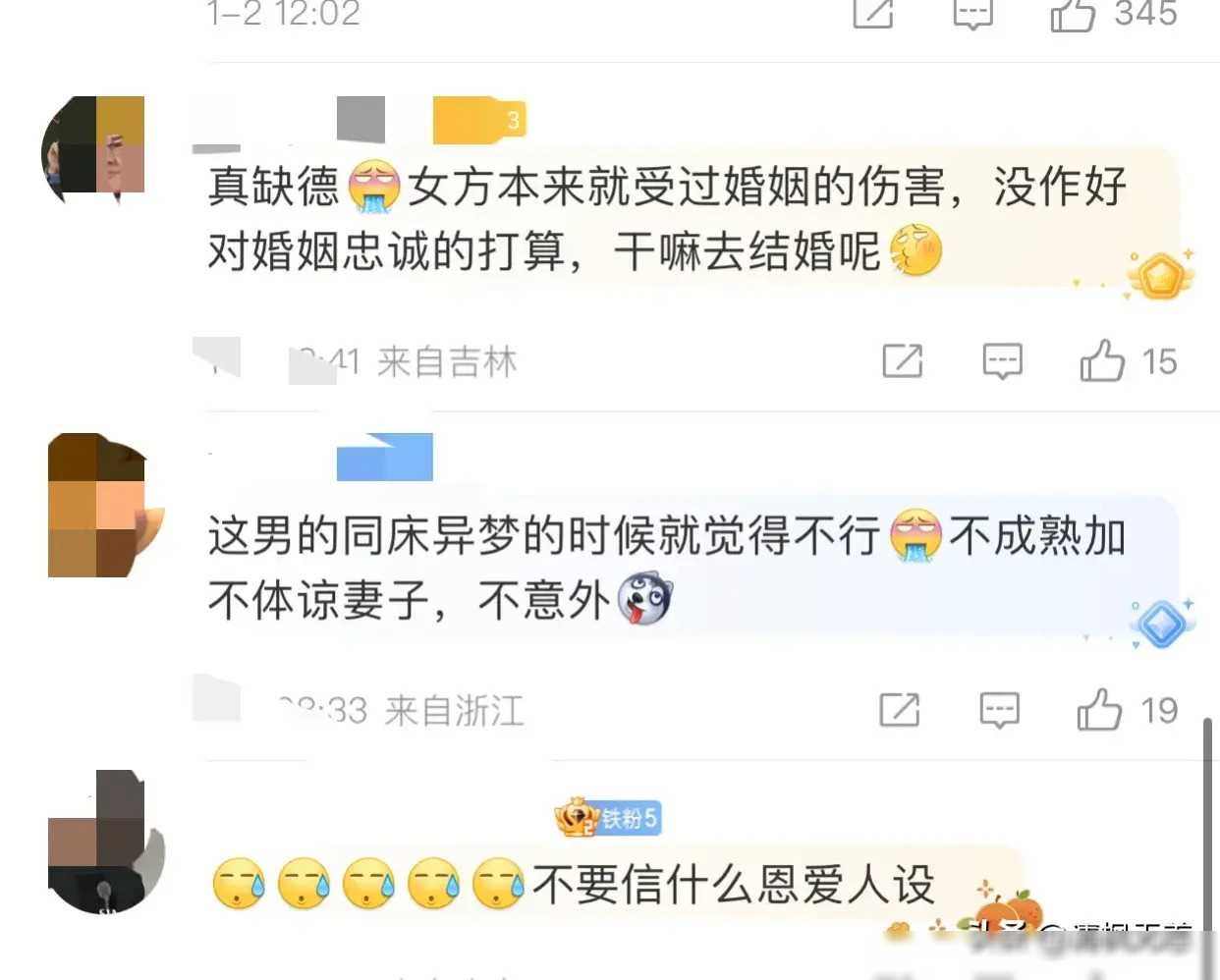Viewport: 1220px width, 980px height.
Task: Share the comment from 浙江
Action: coord(899,709)
